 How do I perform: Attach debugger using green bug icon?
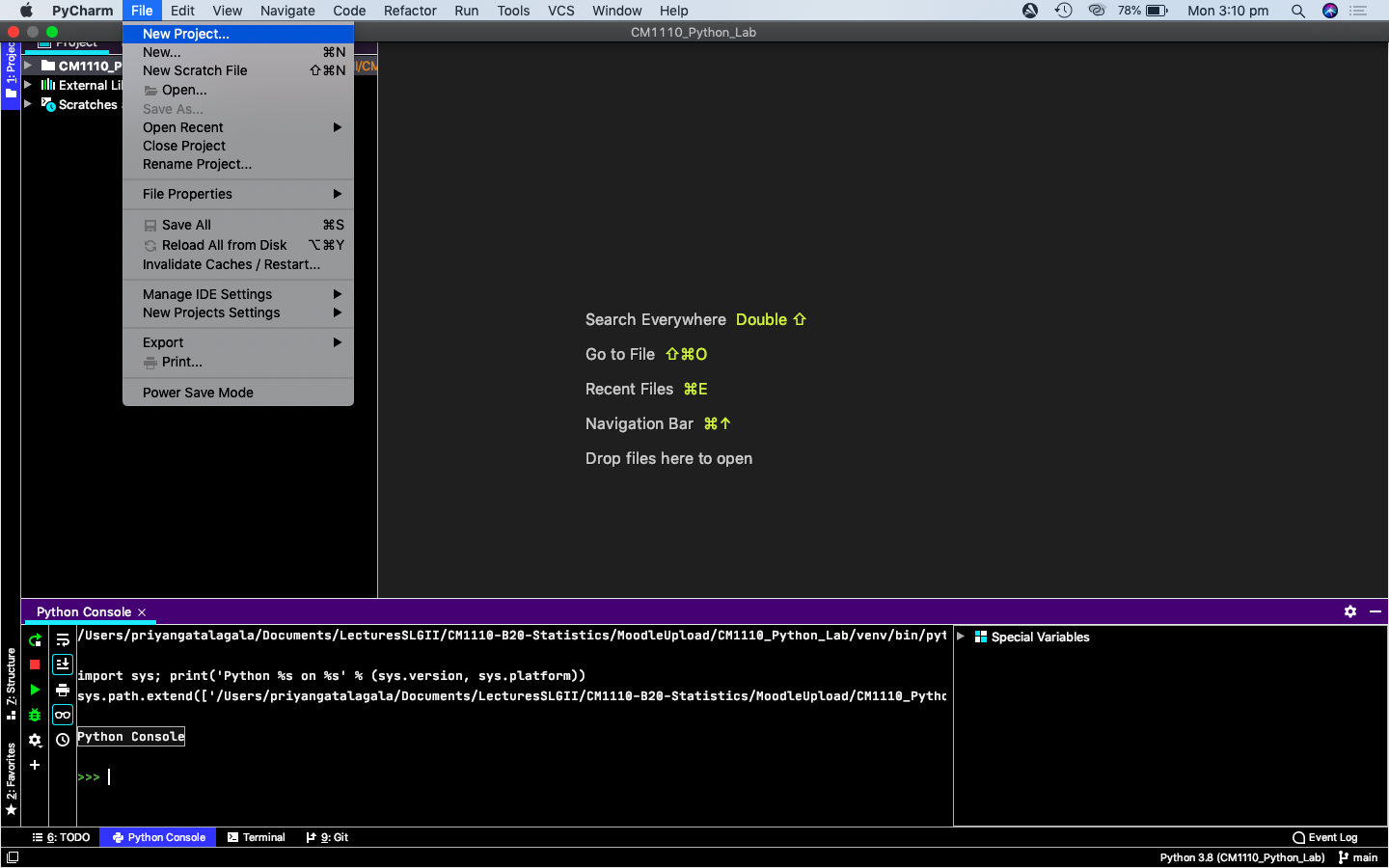click(35, 715)
